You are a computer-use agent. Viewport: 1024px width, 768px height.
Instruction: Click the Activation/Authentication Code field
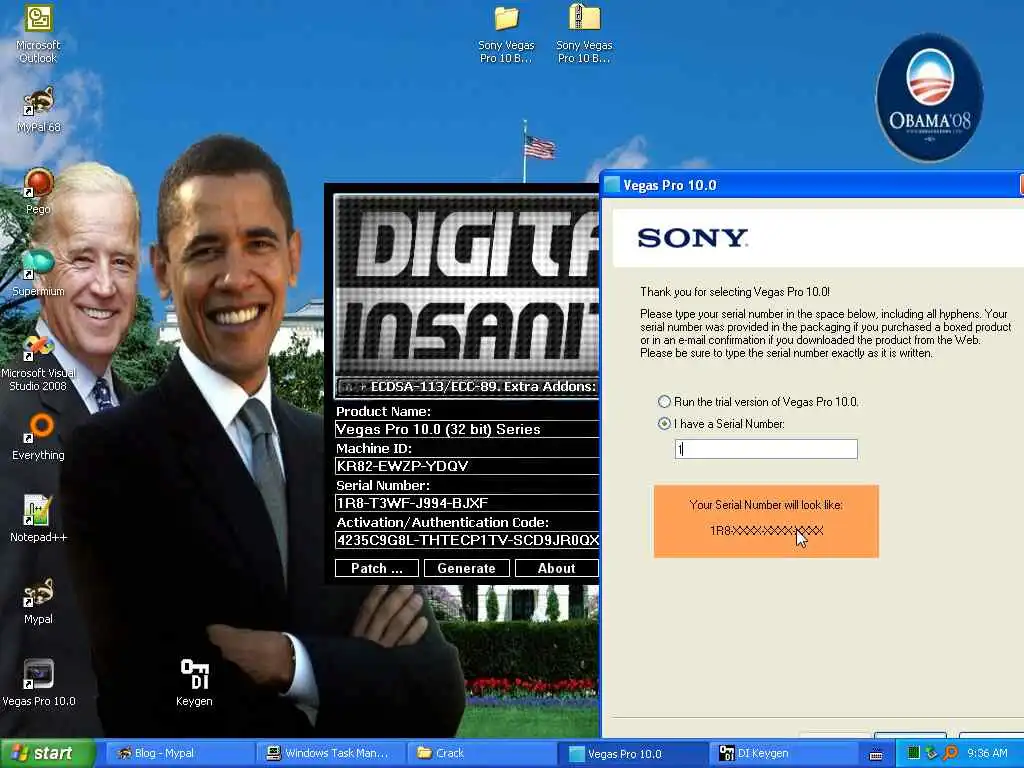point(466,540)
